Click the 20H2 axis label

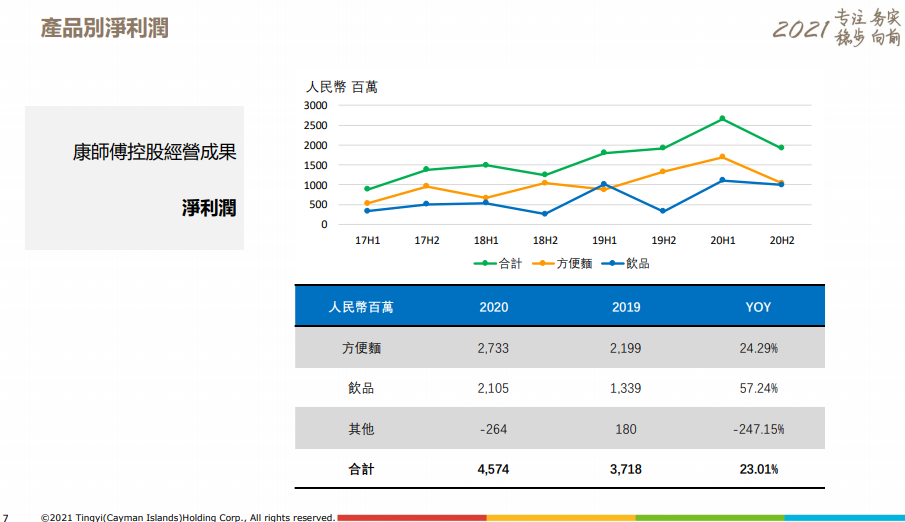pos(782,240)
